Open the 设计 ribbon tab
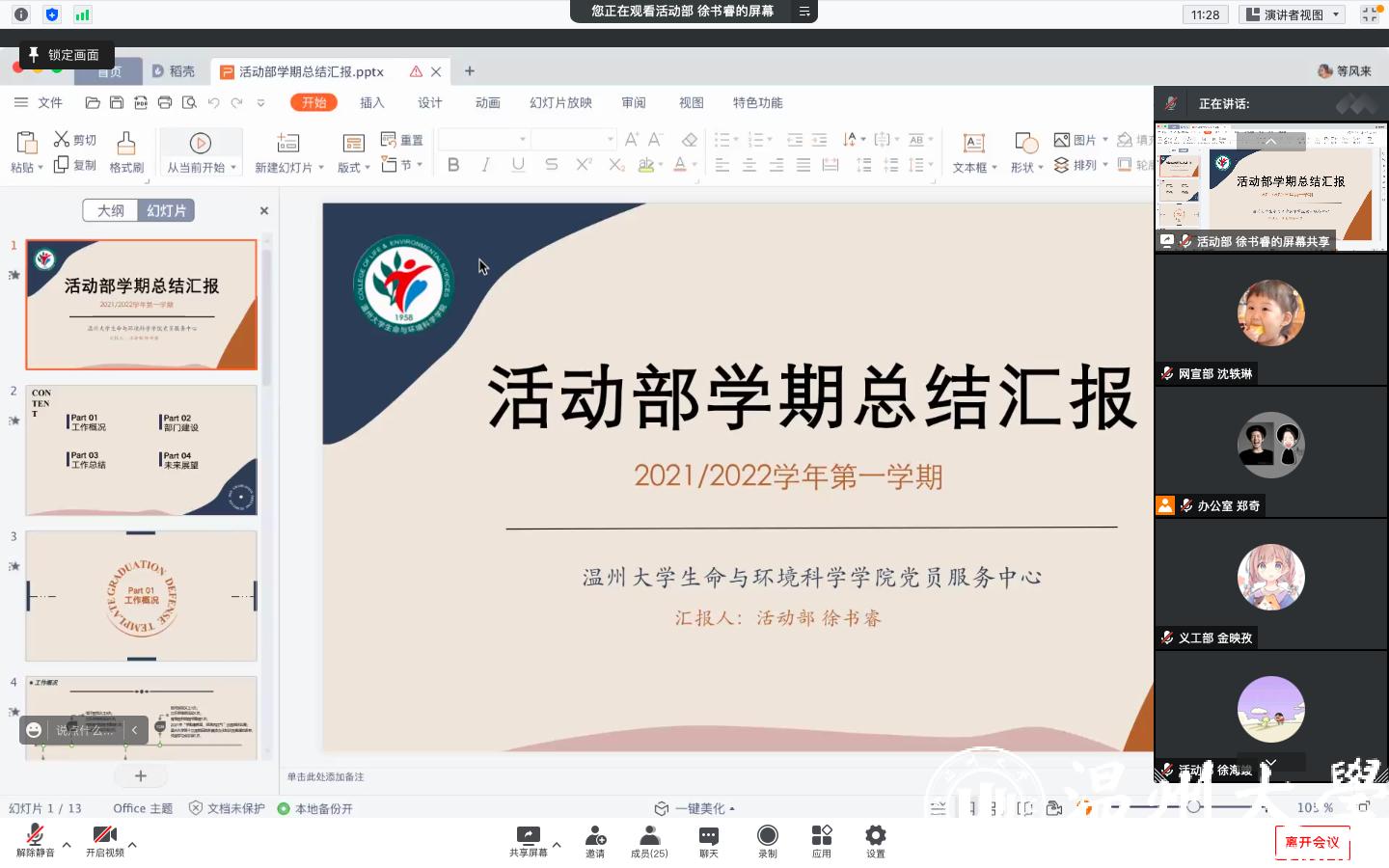Image resolution: width=1389 pixels, height=868 pixels. tap(430, 102)
